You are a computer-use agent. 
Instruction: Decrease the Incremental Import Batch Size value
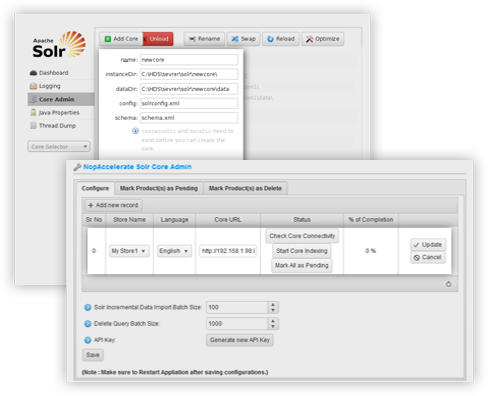[273, 310]
